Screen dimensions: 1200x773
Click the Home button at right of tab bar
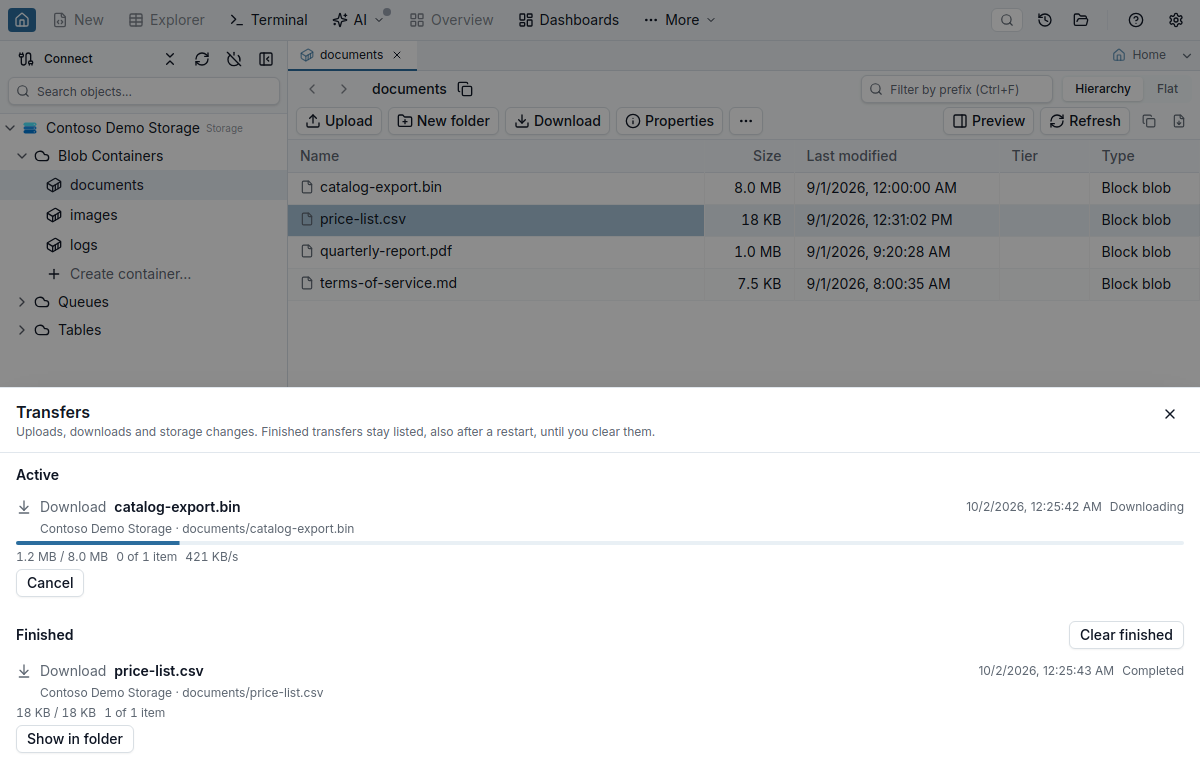coord(1139,55)
